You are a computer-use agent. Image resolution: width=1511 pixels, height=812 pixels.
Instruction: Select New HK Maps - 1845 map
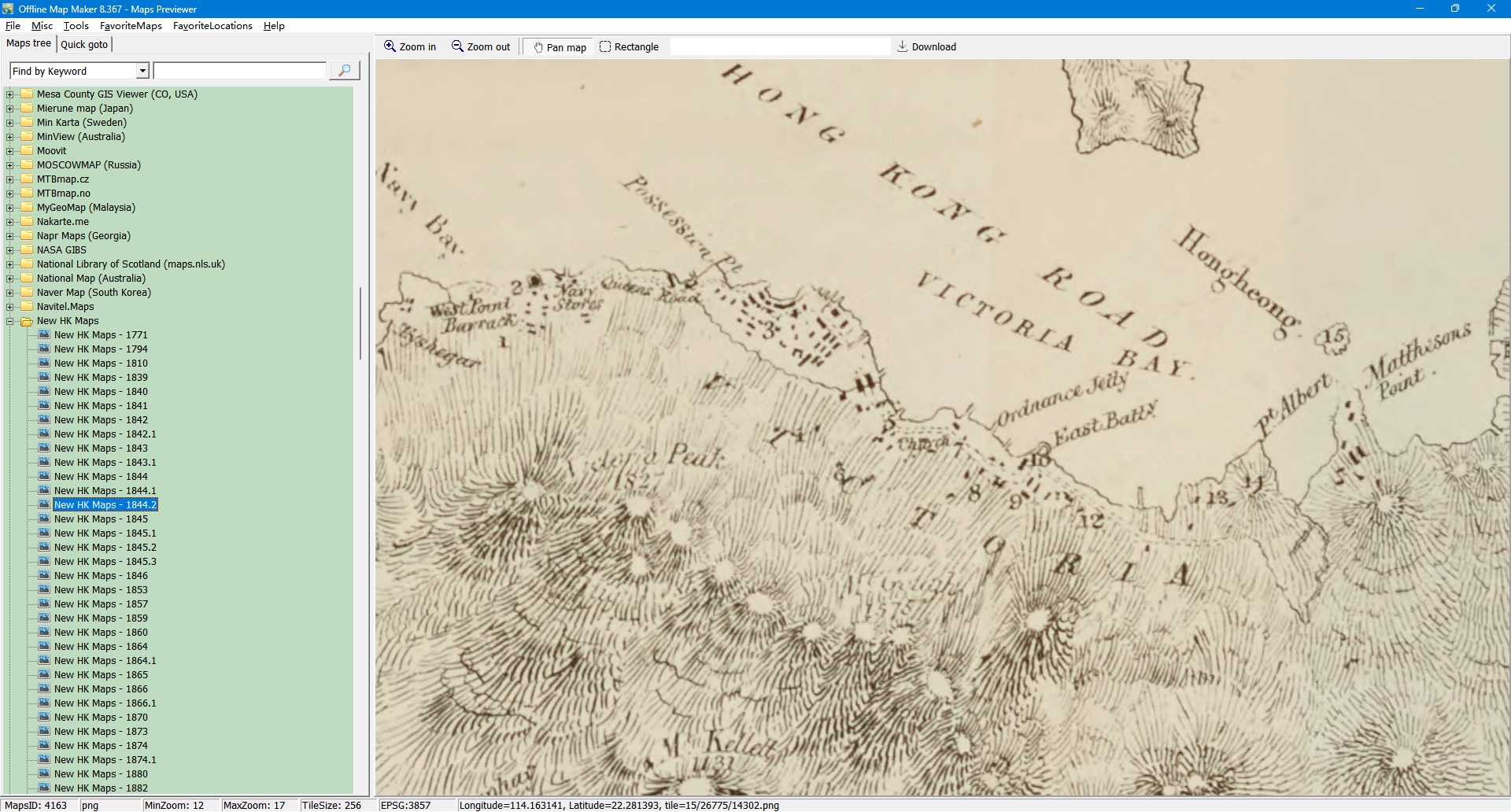pyautogui.click(x=101, y=519)
